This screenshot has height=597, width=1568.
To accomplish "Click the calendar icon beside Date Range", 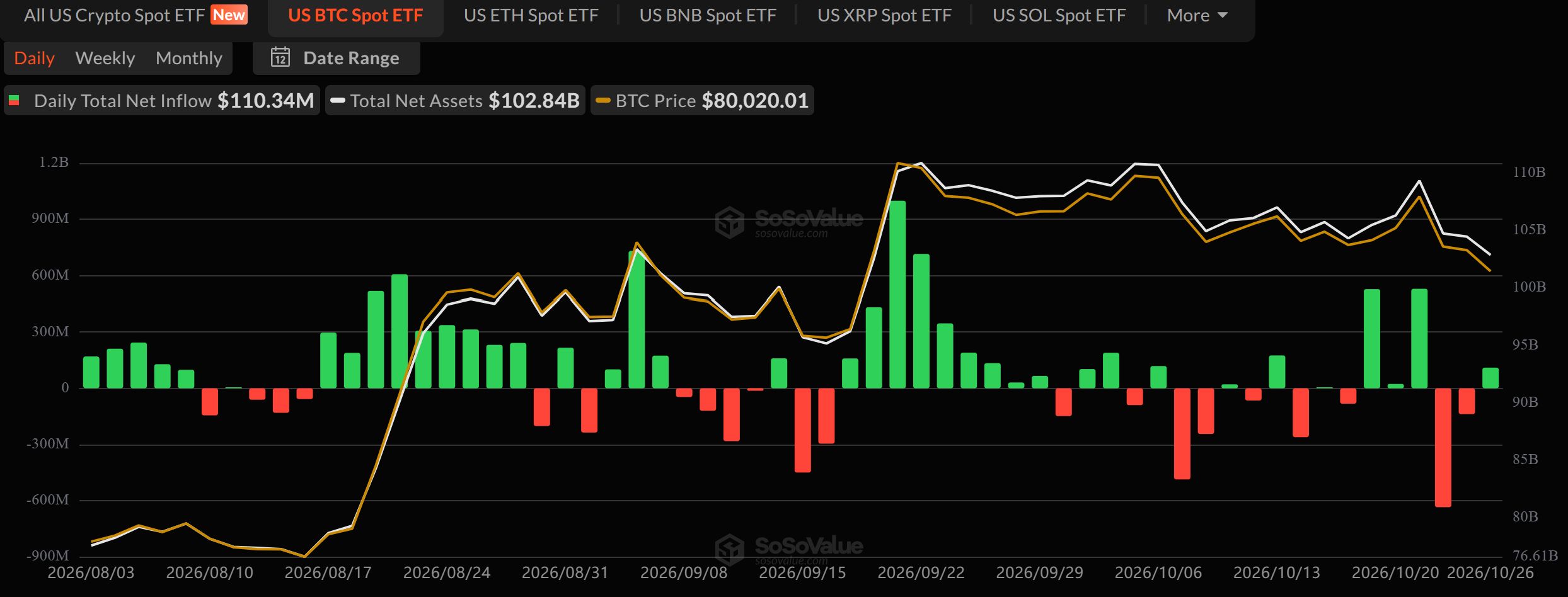I will [280, 57].
